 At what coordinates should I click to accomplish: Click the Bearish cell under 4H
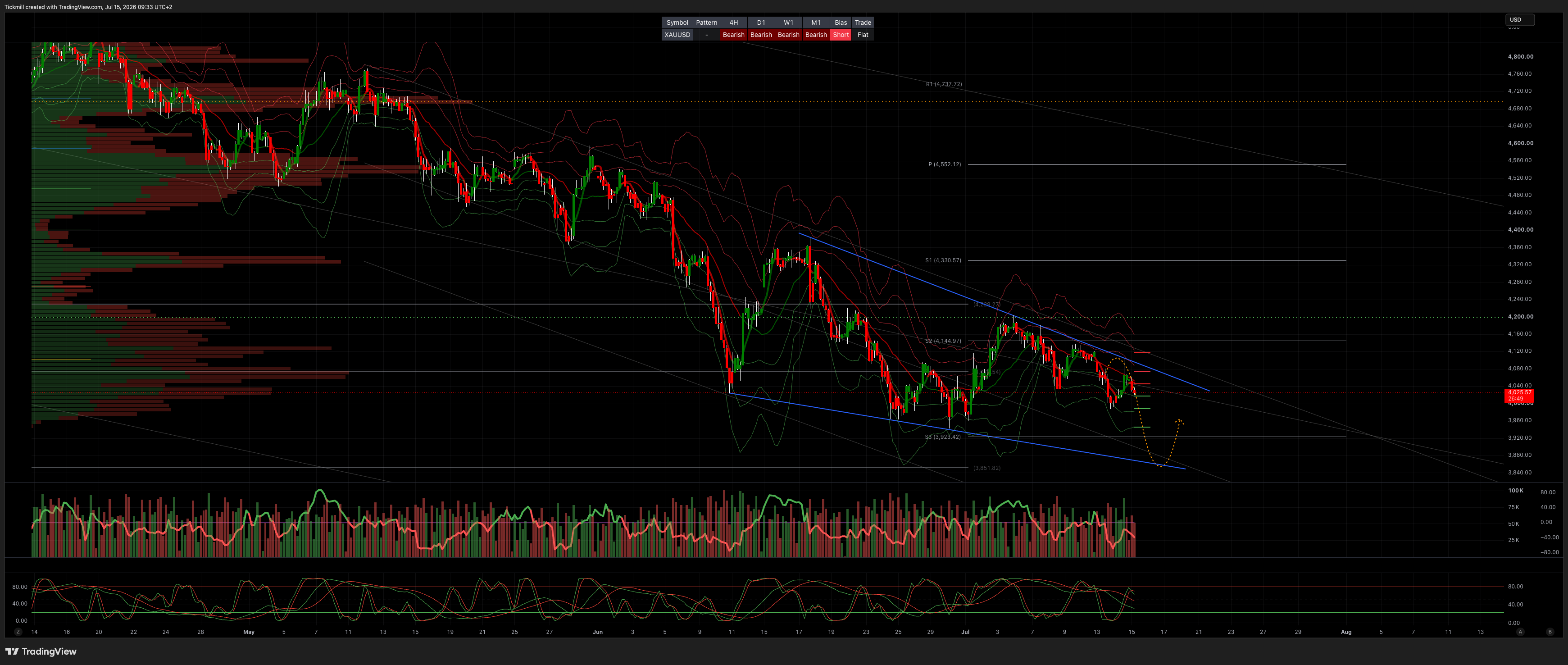733,35
